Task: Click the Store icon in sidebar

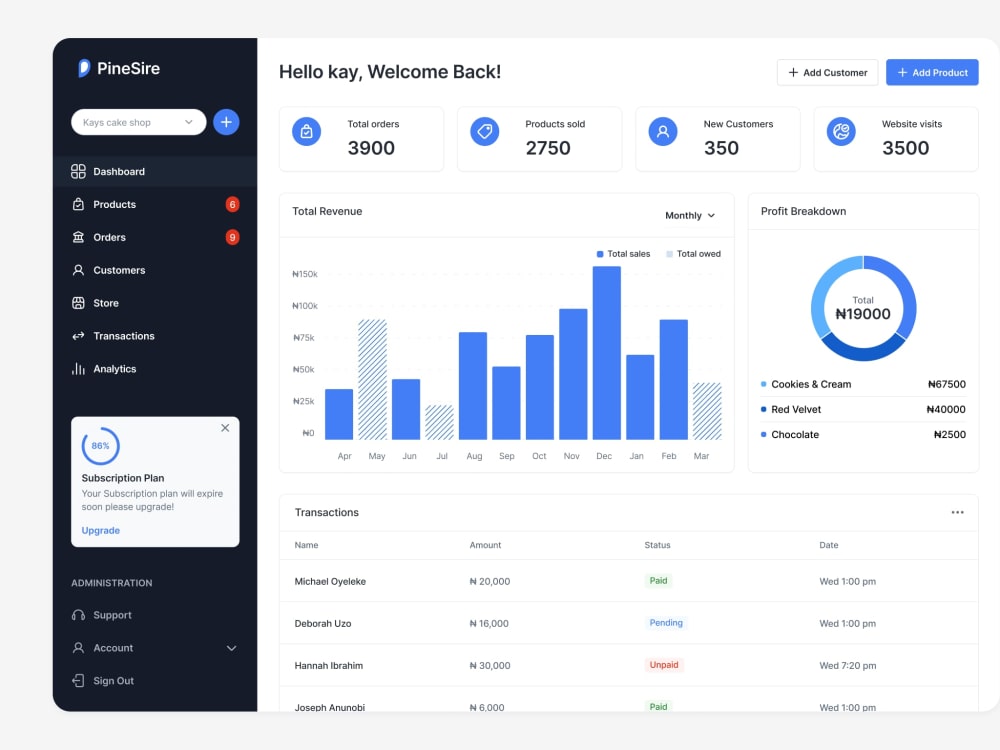Action: click(x=78, y=303)
